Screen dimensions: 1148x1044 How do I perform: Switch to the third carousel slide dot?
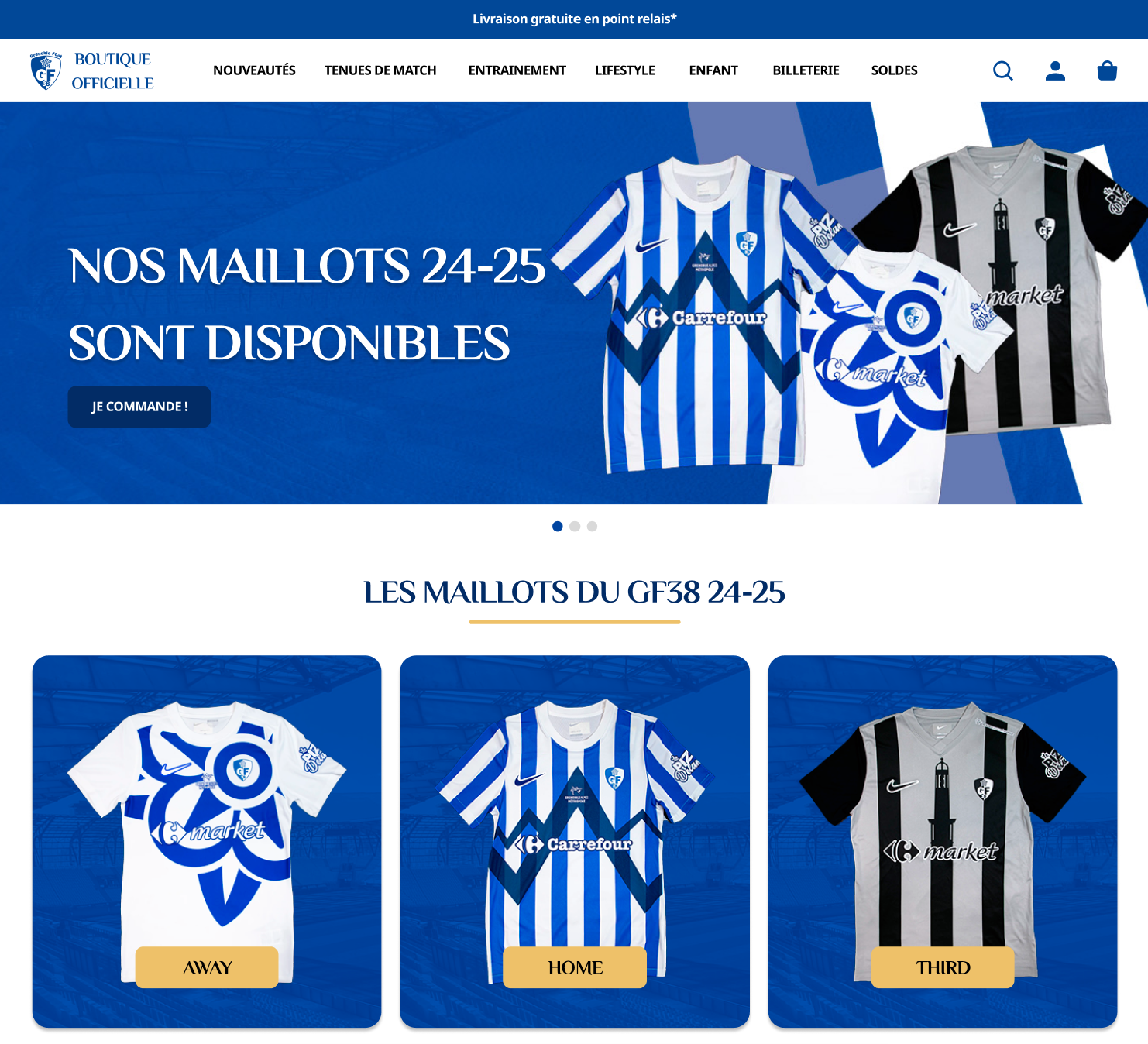pyautogui.click(x=592, y=527)
